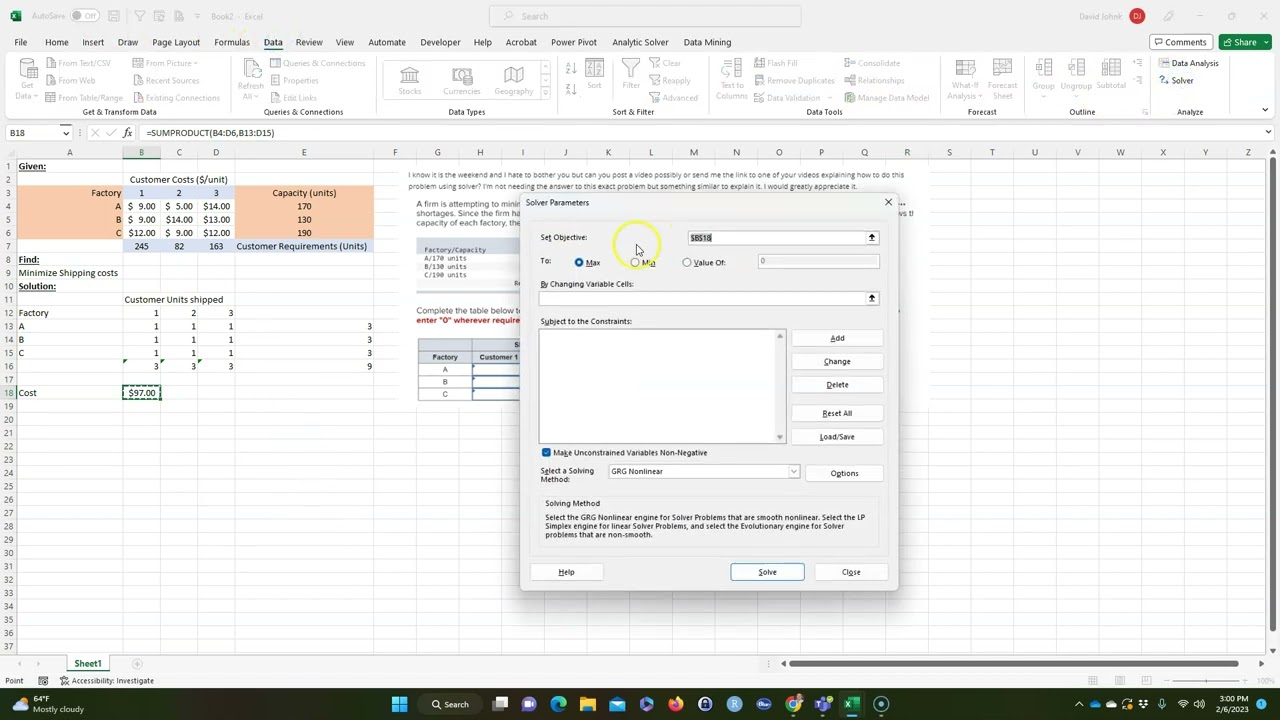Image resolution: width=1280 pixels, height=720 pixels.
Task: Open Firefox from the taskbar
Action: [676, 704]
